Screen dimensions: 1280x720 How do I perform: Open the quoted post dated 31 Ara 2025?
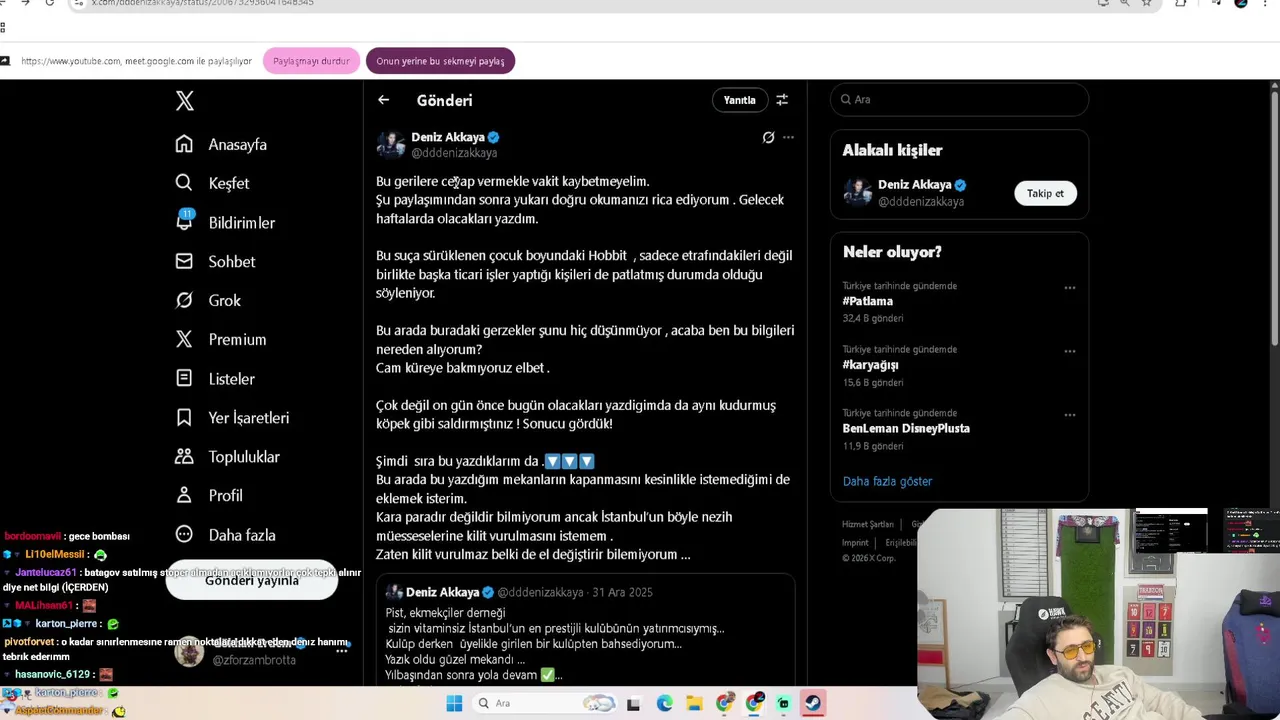[x=585, y=630]
